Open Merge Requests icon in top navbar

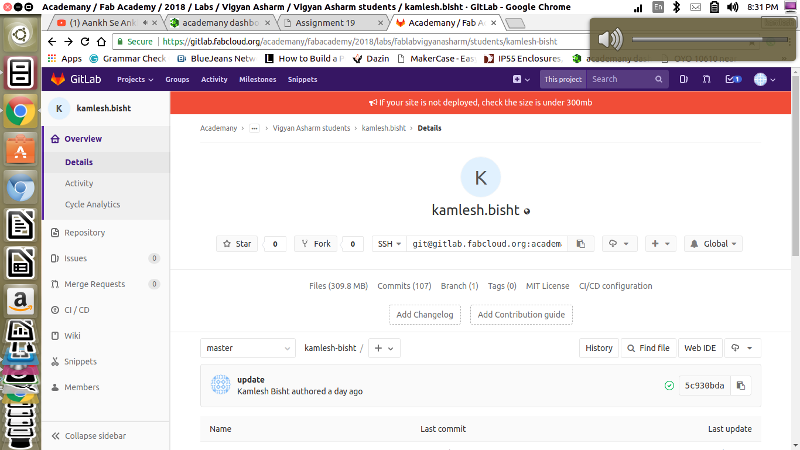pyautogui.click(x=707, y=79)
